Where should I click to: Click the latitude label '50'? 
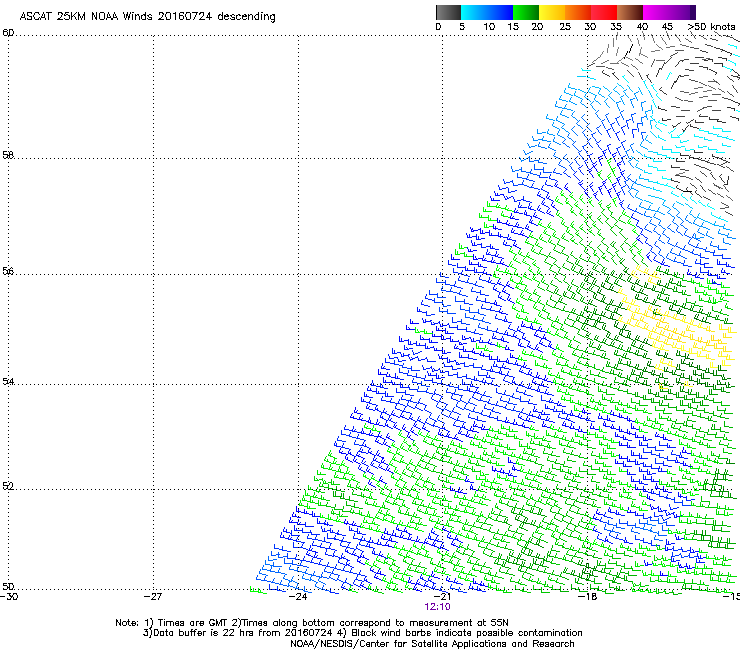tap(8, 587)
